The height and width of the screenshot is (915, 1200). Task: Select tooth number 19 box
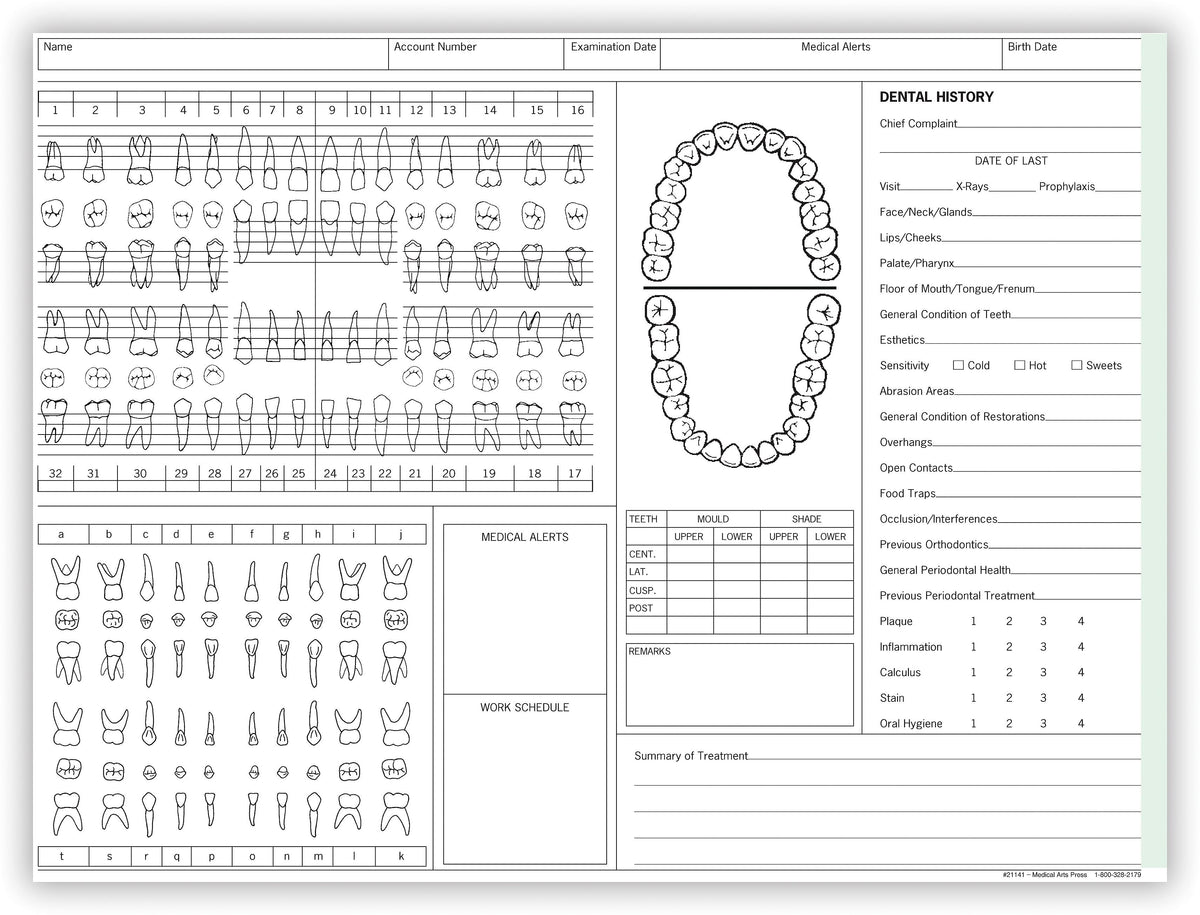tap(489, 473)
